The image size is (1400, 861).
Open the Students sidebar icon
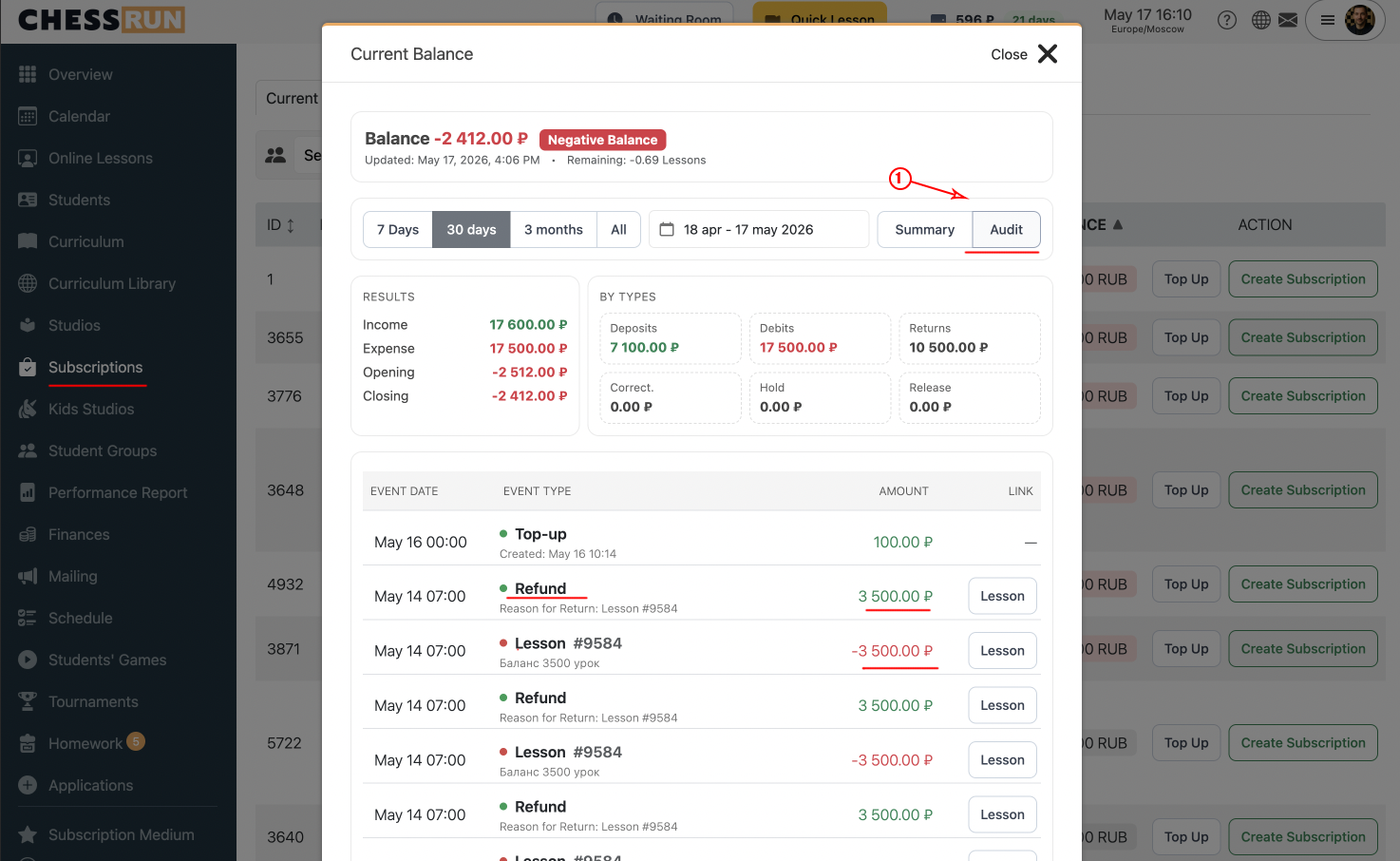[28, 200]
